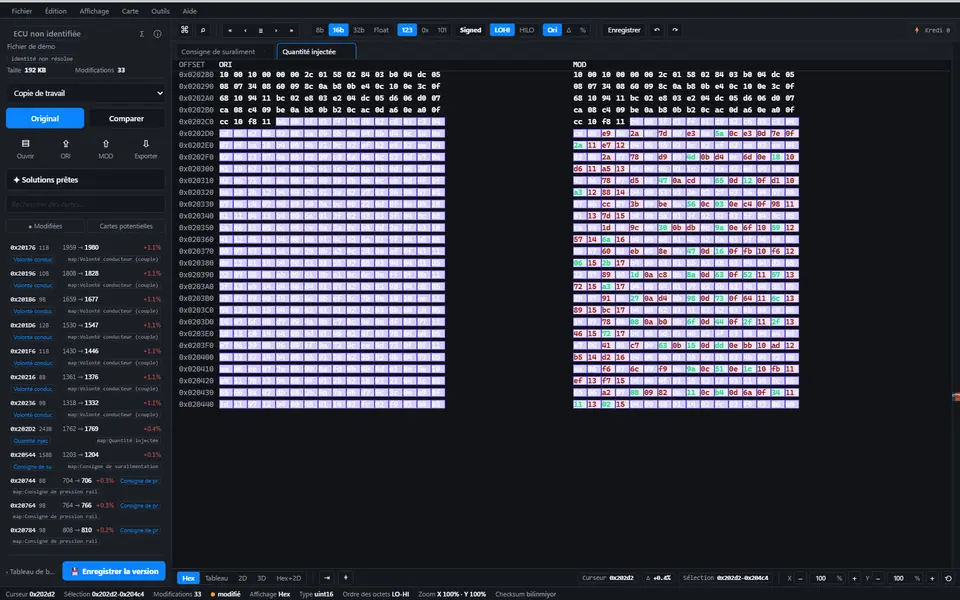Switch to Hex+2D view tab

[288, 578]
